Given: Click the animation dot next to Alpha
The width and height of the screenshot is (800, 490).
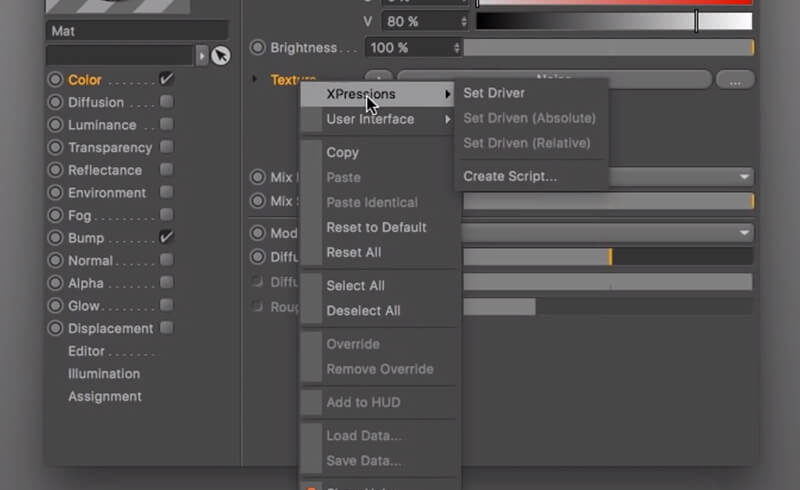Looking at the screenshot, I should pos(55,283).
